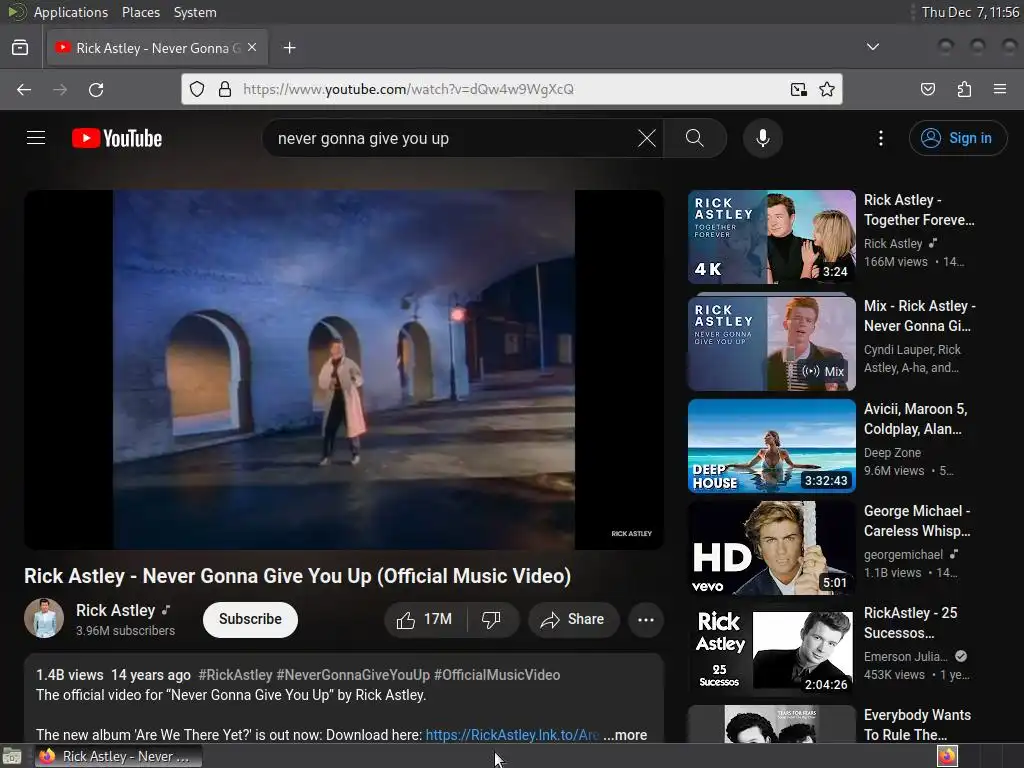Click the site padlock icon

(x=225, y=89)
